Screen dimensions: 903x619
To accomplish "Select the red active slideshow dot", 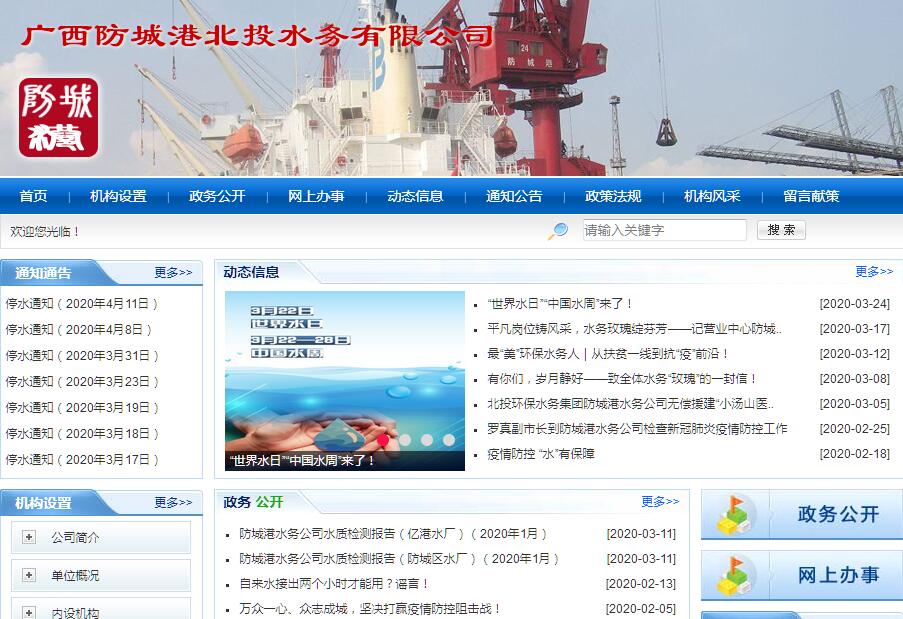I will (x=383, y=440).
